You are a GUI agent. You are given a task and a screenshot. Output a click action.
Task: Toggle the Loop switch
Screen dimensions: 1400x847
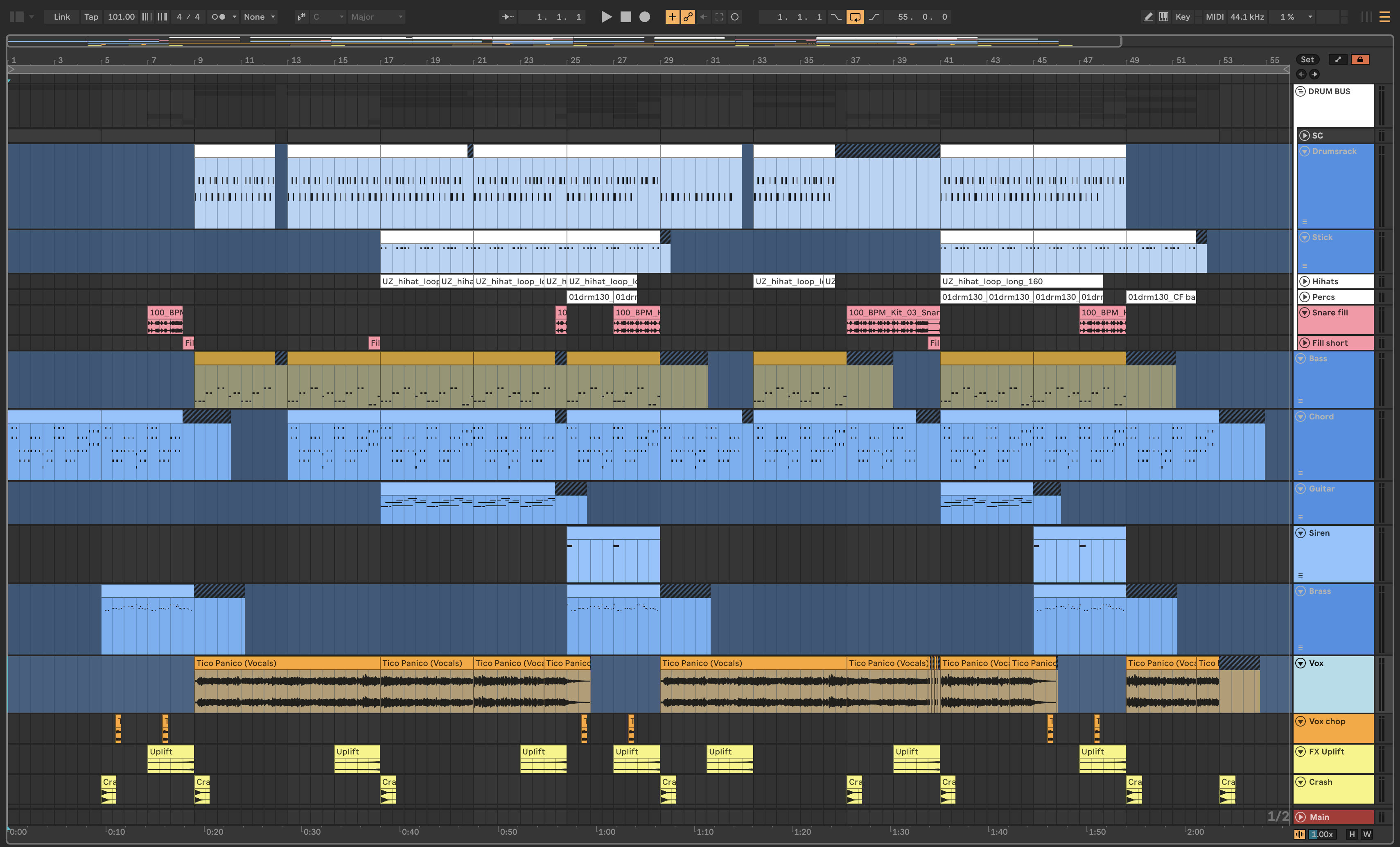(855, 17)
